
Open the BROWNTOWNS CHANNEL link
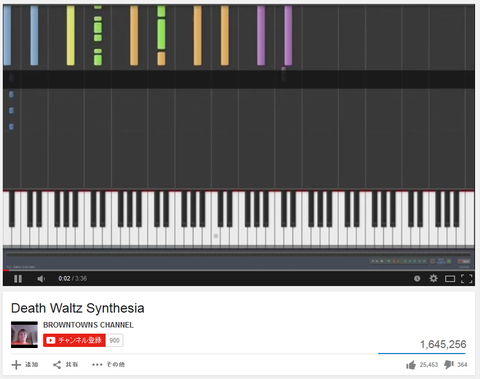coord(88,325)
